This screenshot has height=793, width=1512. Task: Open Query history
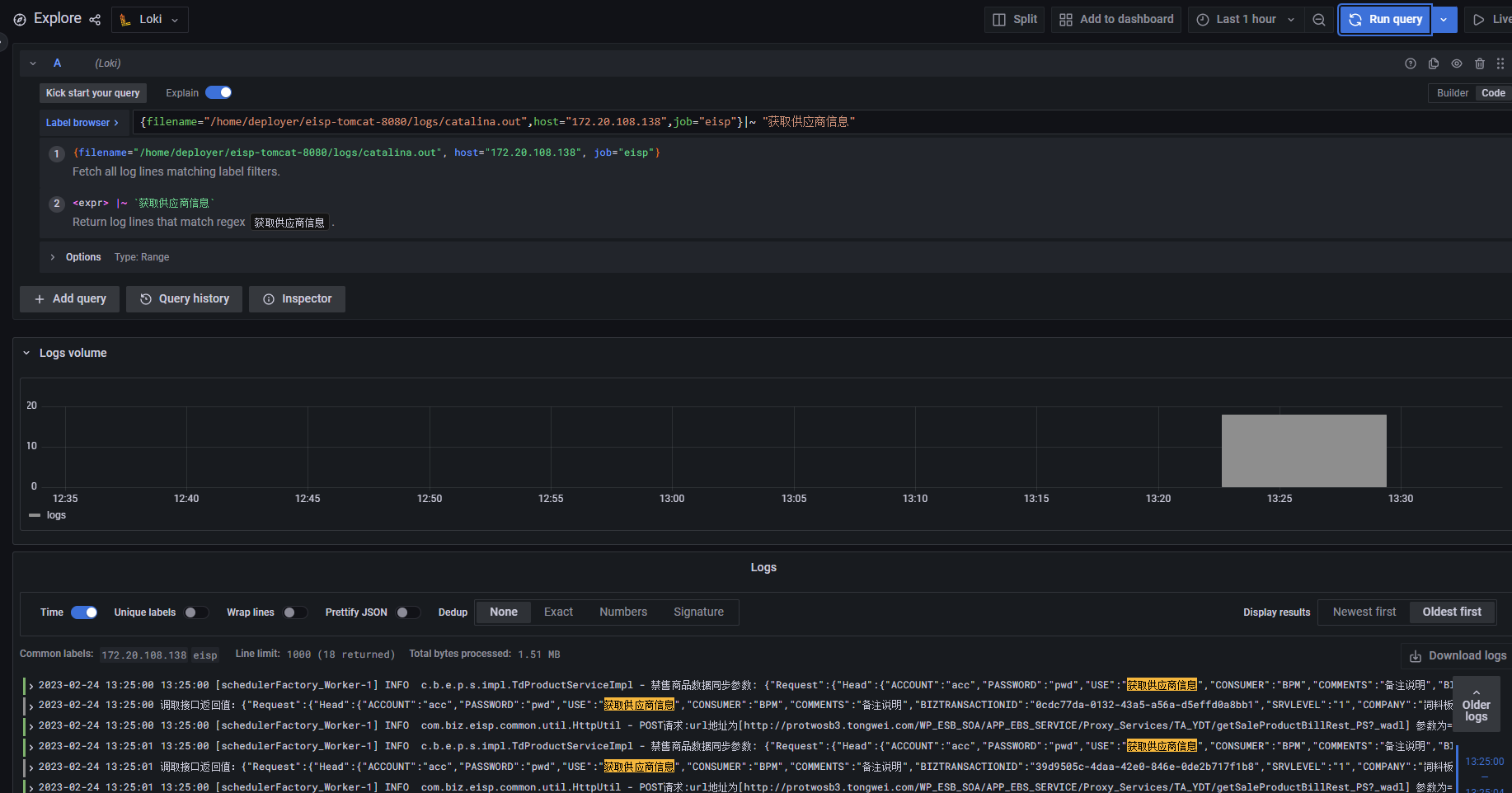pos(184,299)
